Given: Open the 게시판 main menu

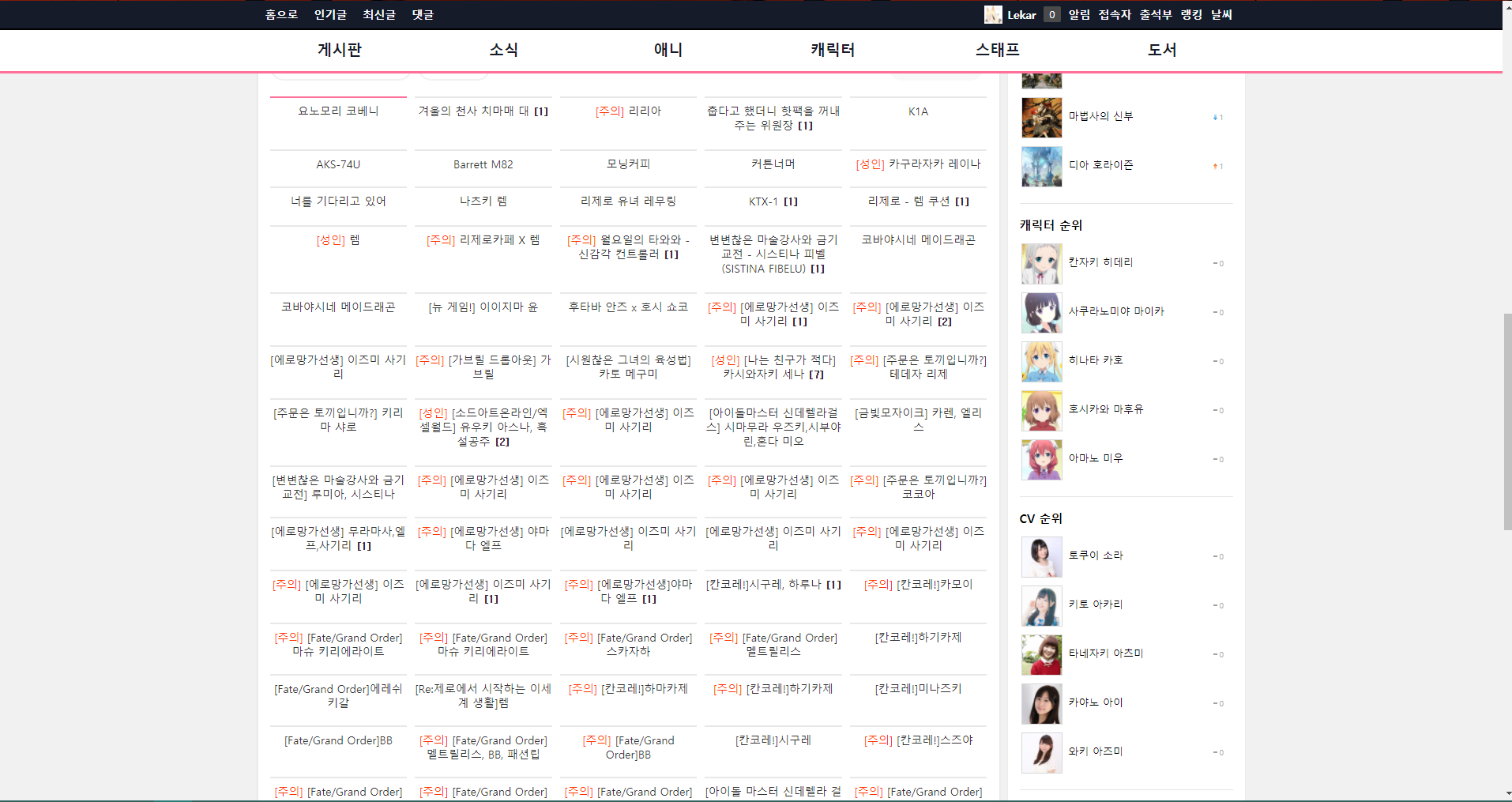Looking at the screenshot, I should (339, 50).
